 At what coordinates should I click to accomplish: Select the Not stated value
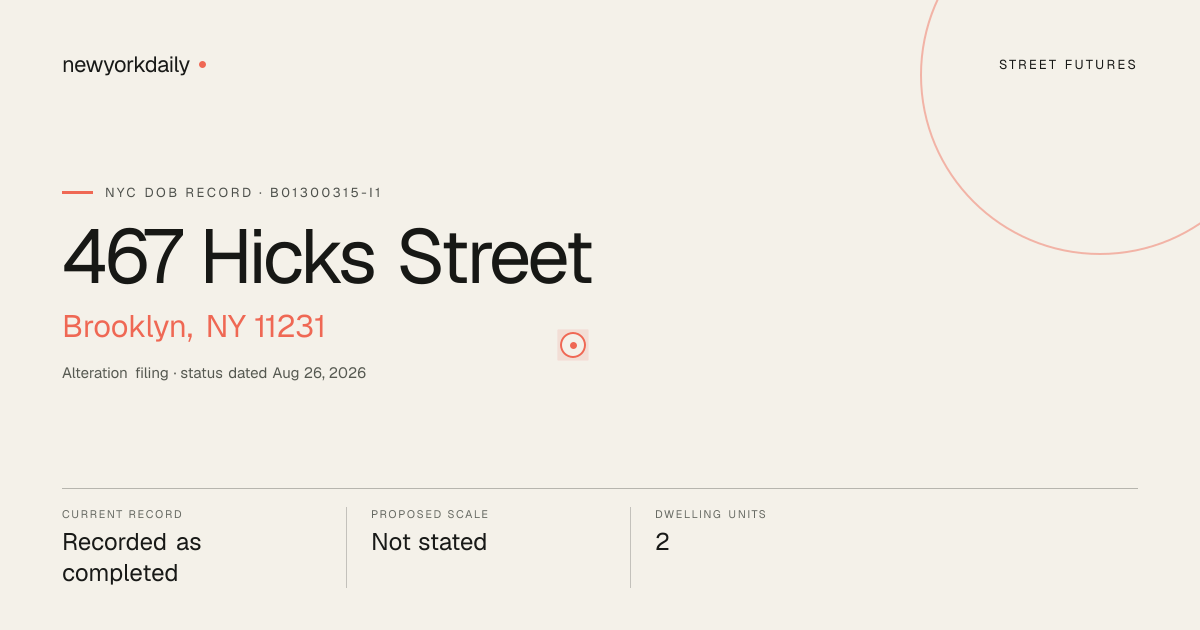[x=429, y=542]
